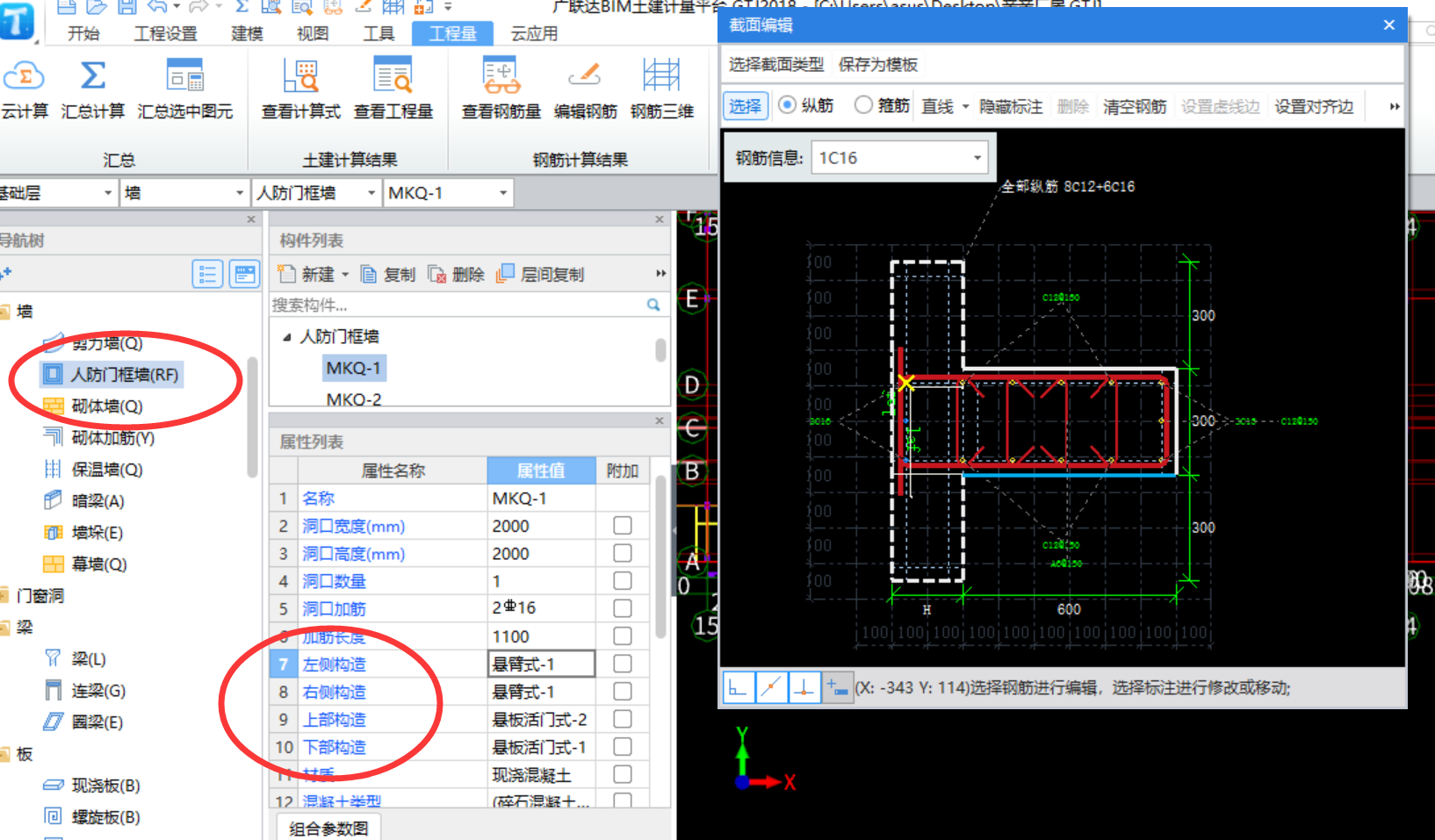Click 隐藏标注 button
The image size is (1435, 840).
(1011, 106)
